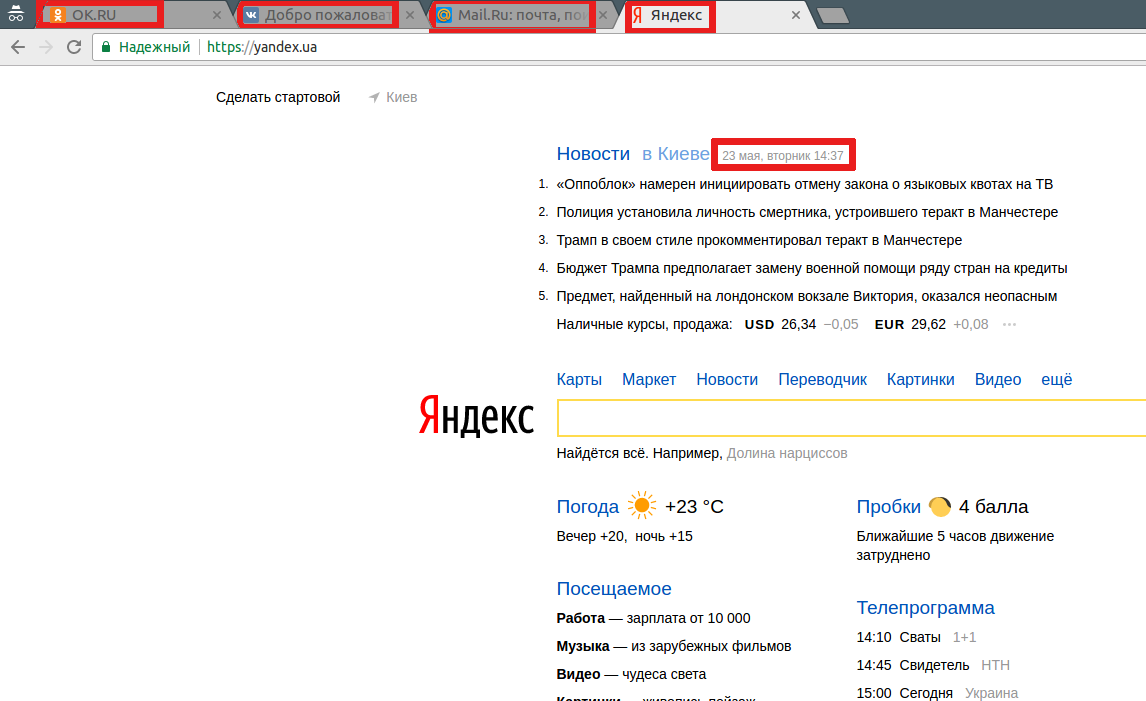
Task: Open news about object at Victoria station
Action: (x=807, y=296)
